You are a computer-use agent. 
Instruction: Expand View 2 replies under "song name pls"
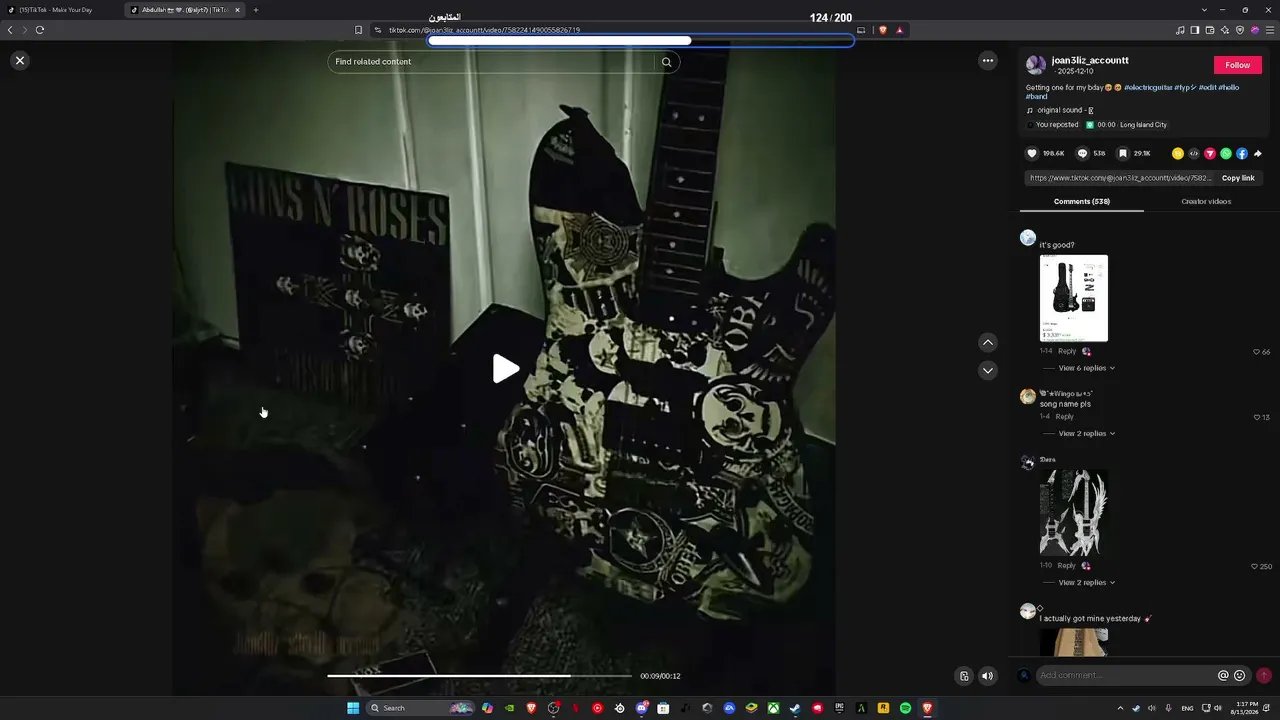pyautogui.click(x=1086, y=434)
